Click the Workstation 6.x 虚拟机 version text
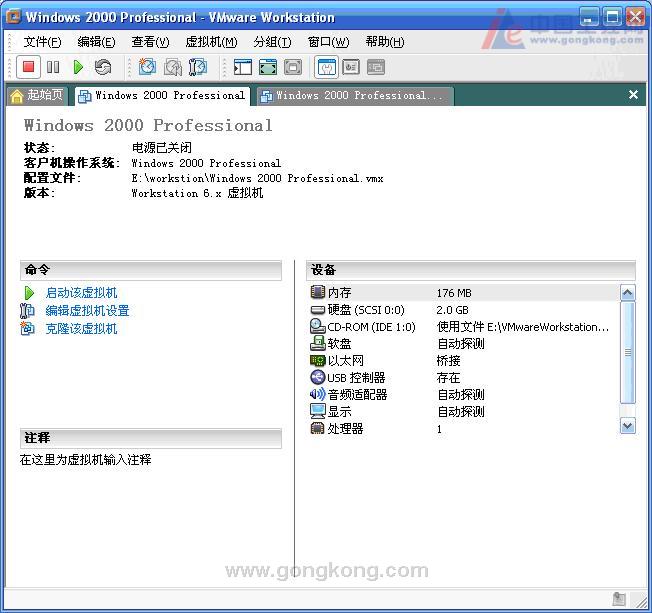 tap(197, 193)
